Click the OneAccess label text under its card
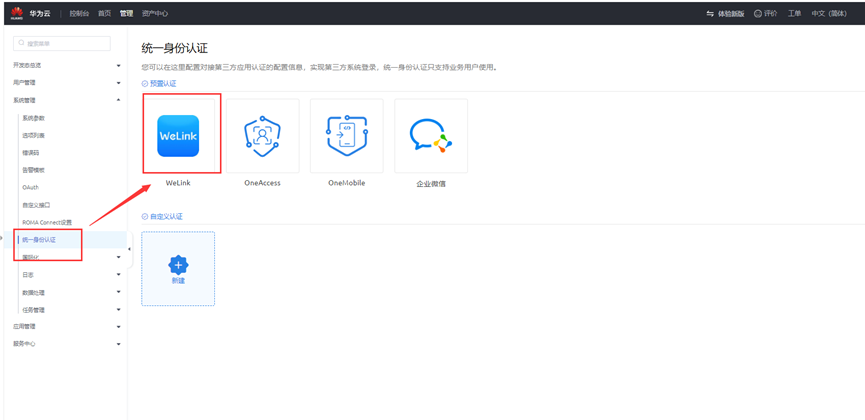 coord(263,183)
